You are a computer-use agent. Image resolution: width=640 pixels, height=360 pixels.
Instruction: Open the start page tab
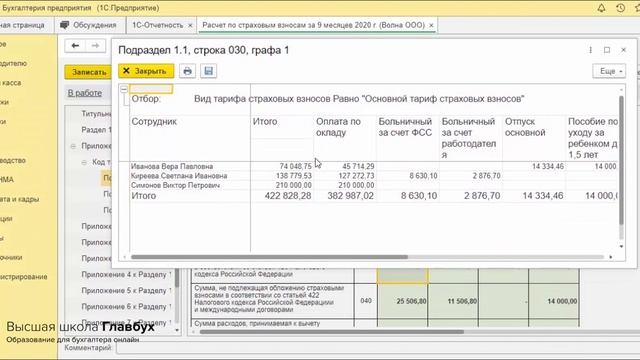24,25
